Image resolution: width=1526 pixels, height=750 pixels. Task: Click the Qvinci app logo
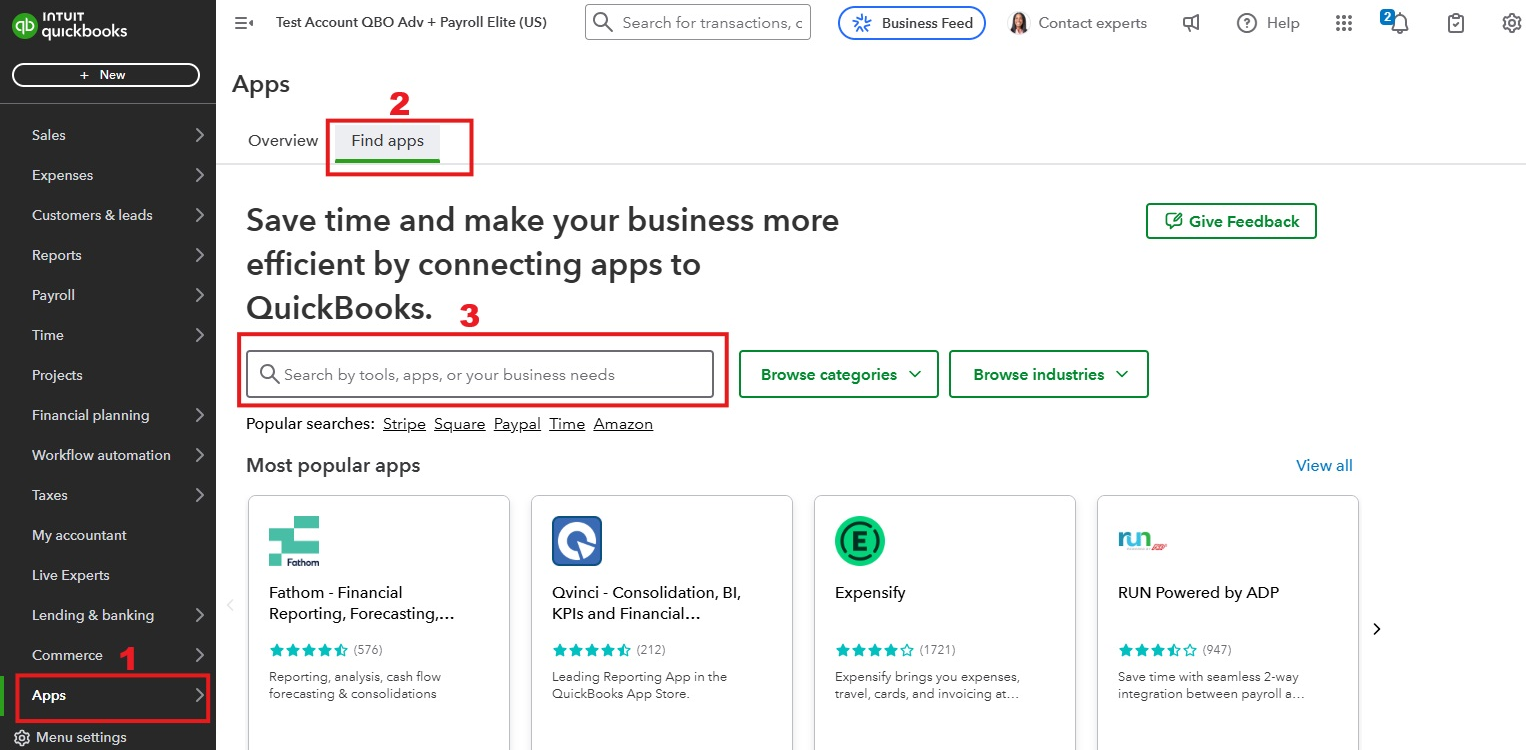(577, 541)
